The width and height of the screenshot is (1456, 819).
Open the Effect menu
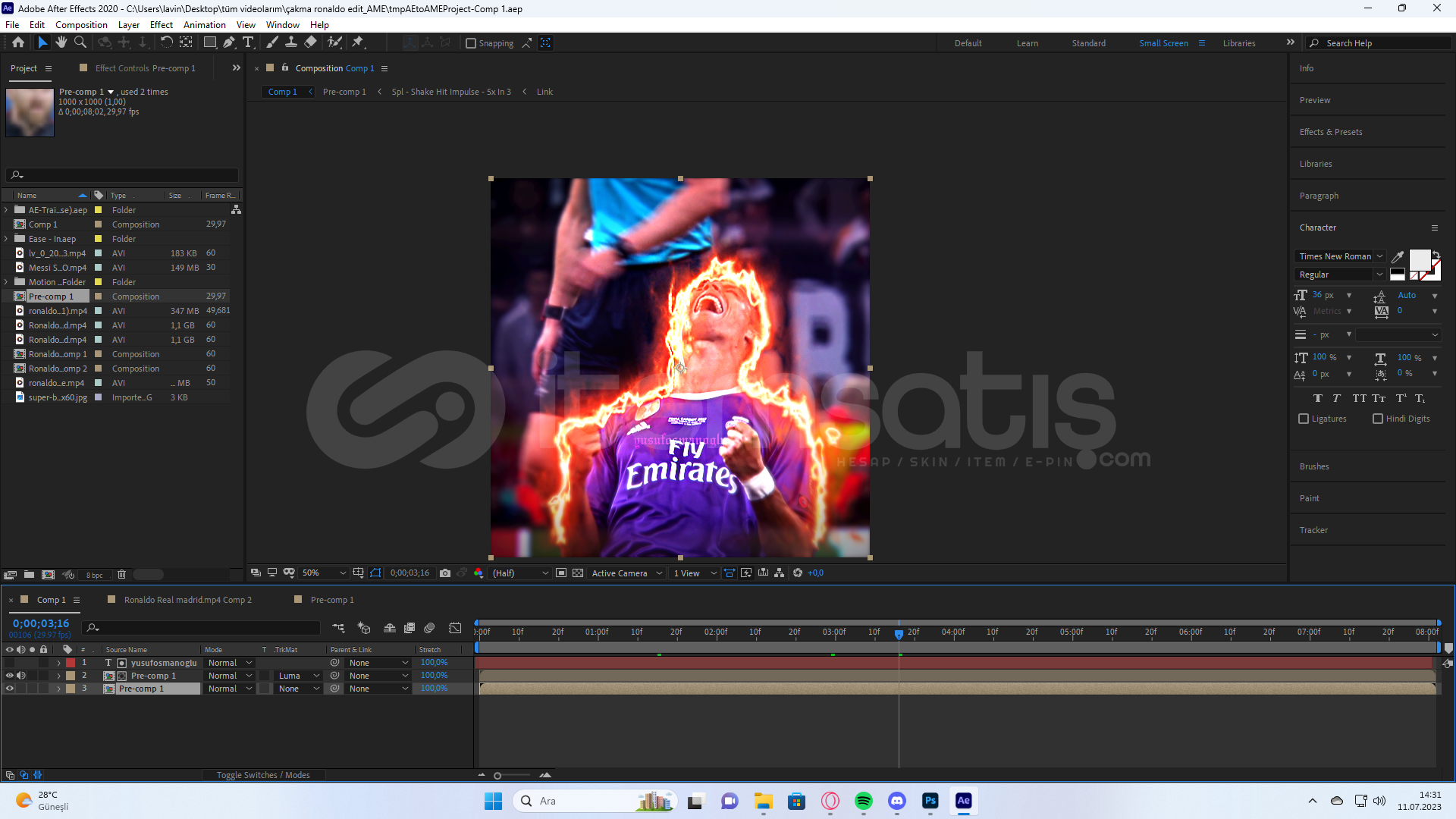(x=161, y=25)
